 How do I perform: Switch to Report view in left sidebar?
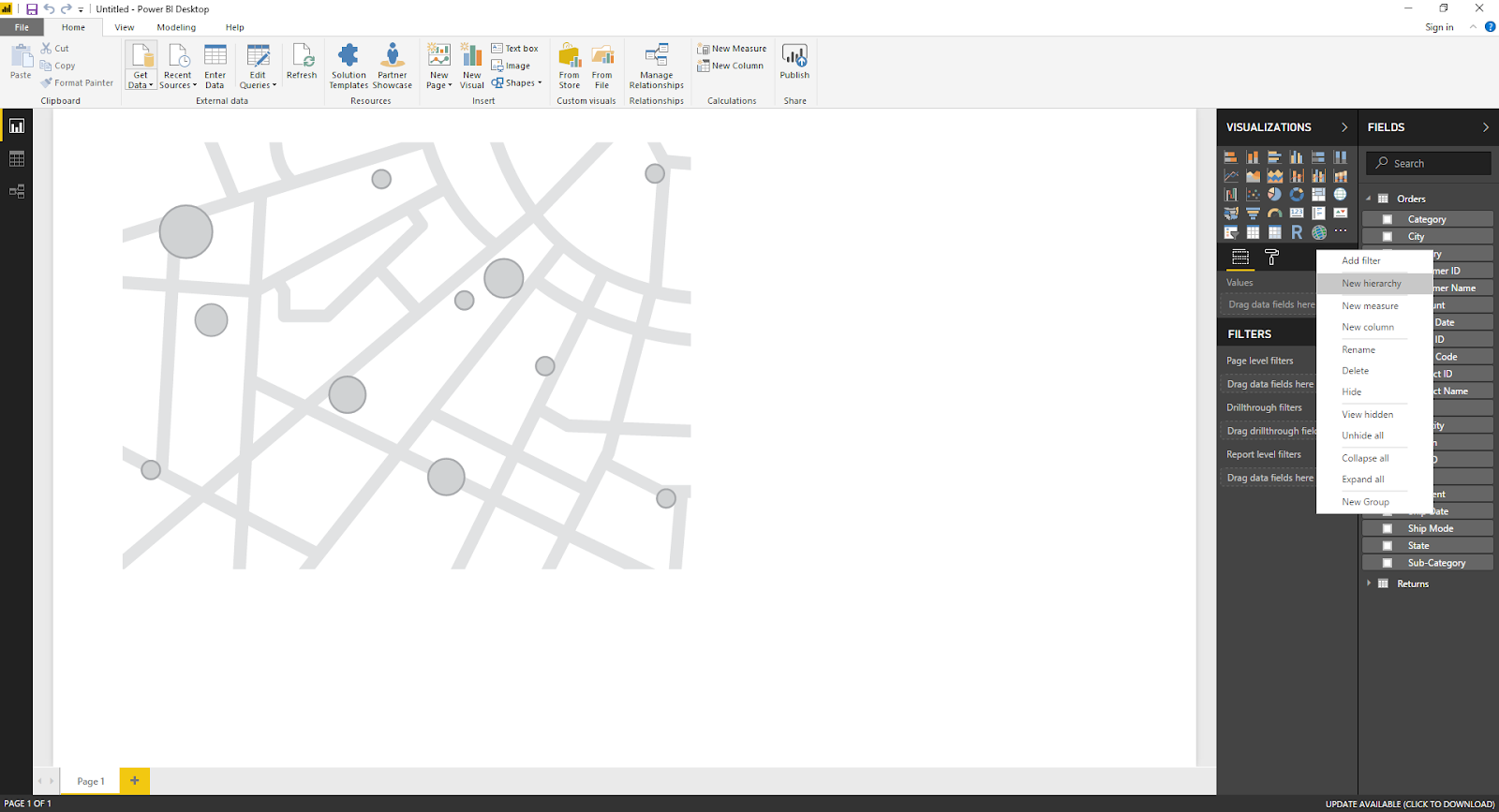(x=17, y=126)
